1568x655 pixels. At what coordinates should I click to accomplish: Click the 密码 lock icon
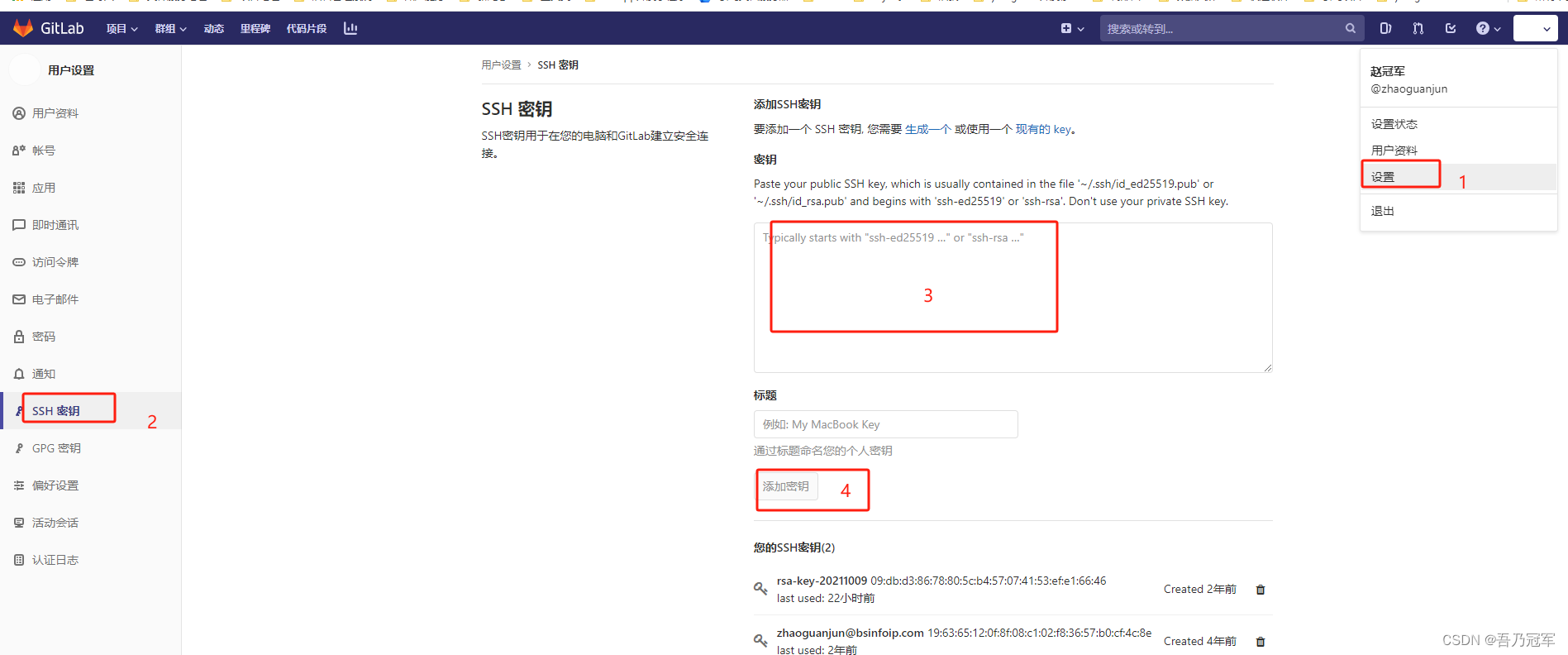coord(19,337)
